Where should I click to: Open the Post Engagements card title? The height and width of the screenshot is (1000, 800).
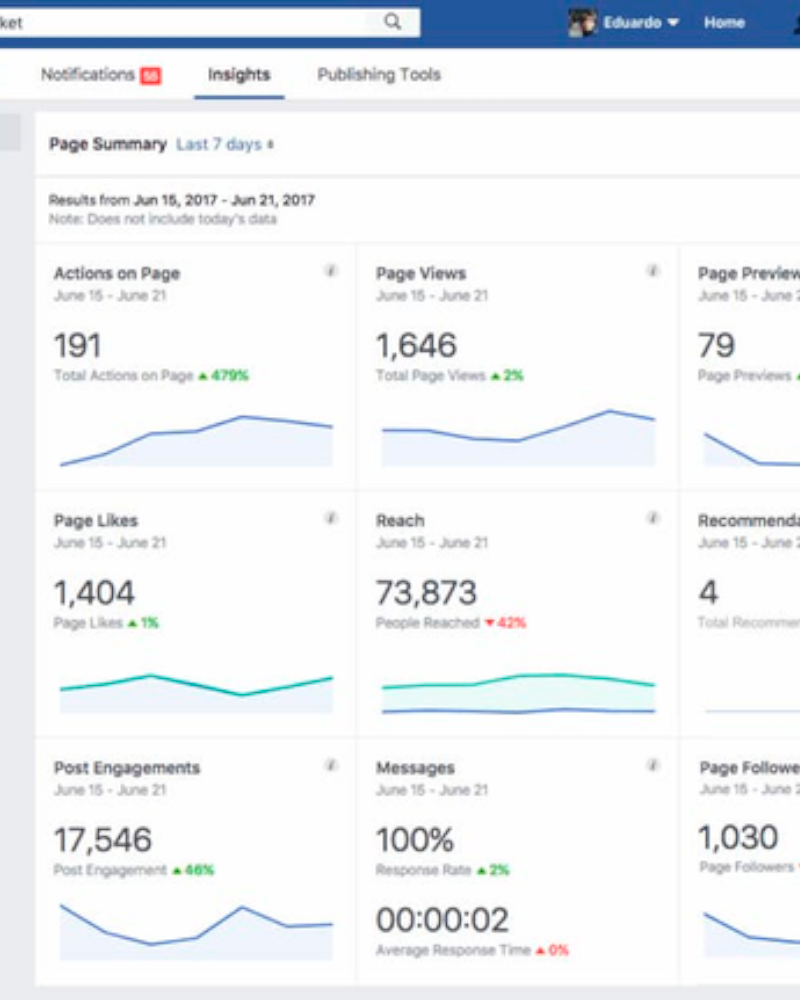127,768
